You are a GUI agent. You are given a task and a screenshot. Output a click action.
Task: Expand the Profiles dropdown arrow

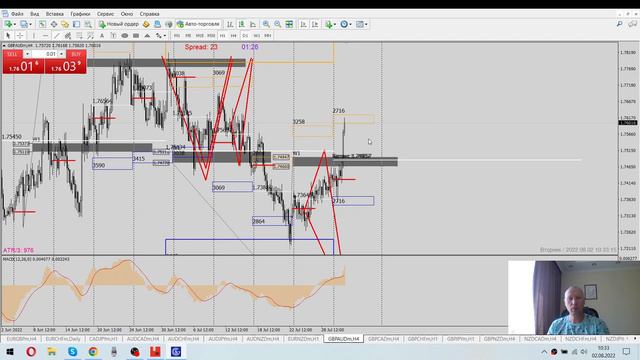tap(30, 24)
